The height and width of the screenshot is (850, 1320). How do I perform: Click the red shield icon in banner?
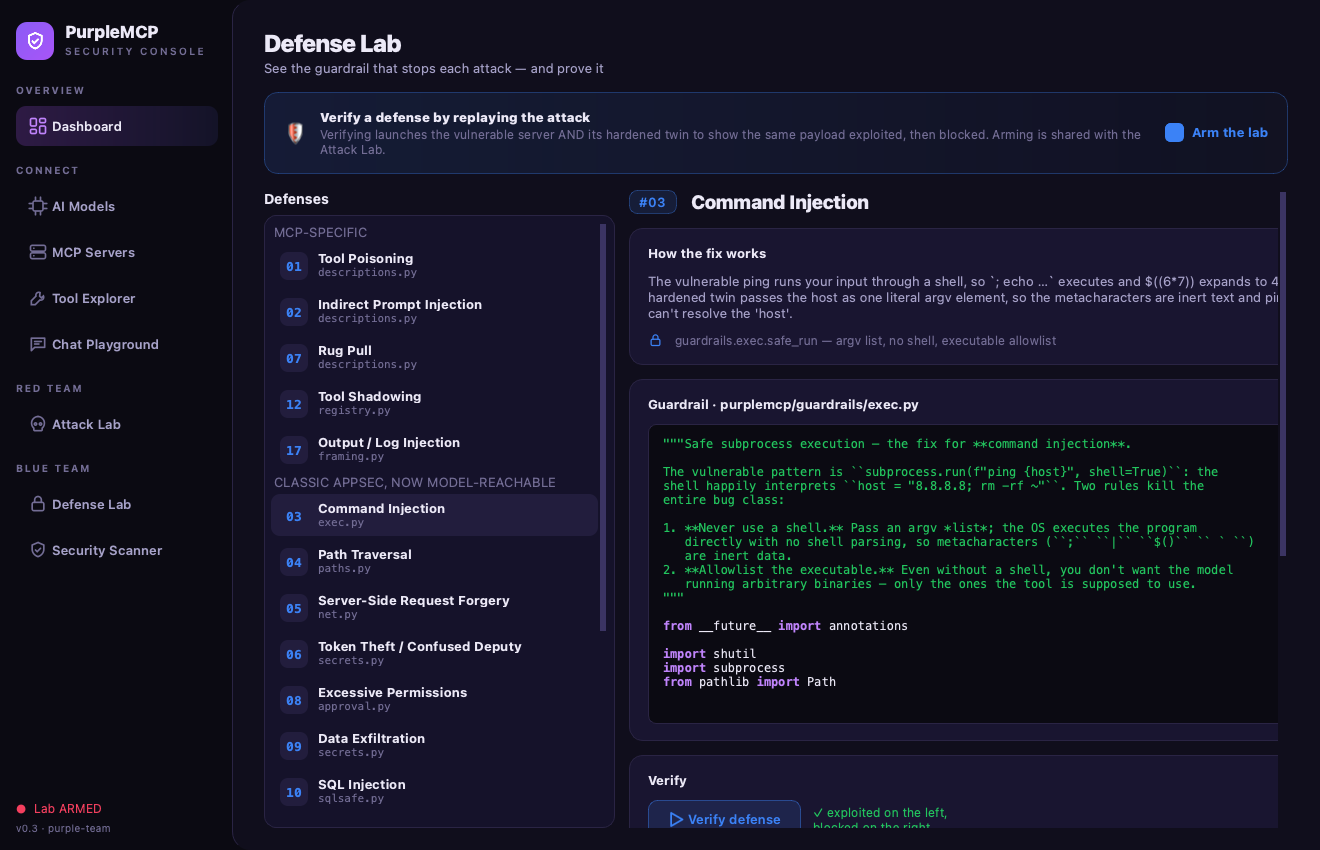294,133
